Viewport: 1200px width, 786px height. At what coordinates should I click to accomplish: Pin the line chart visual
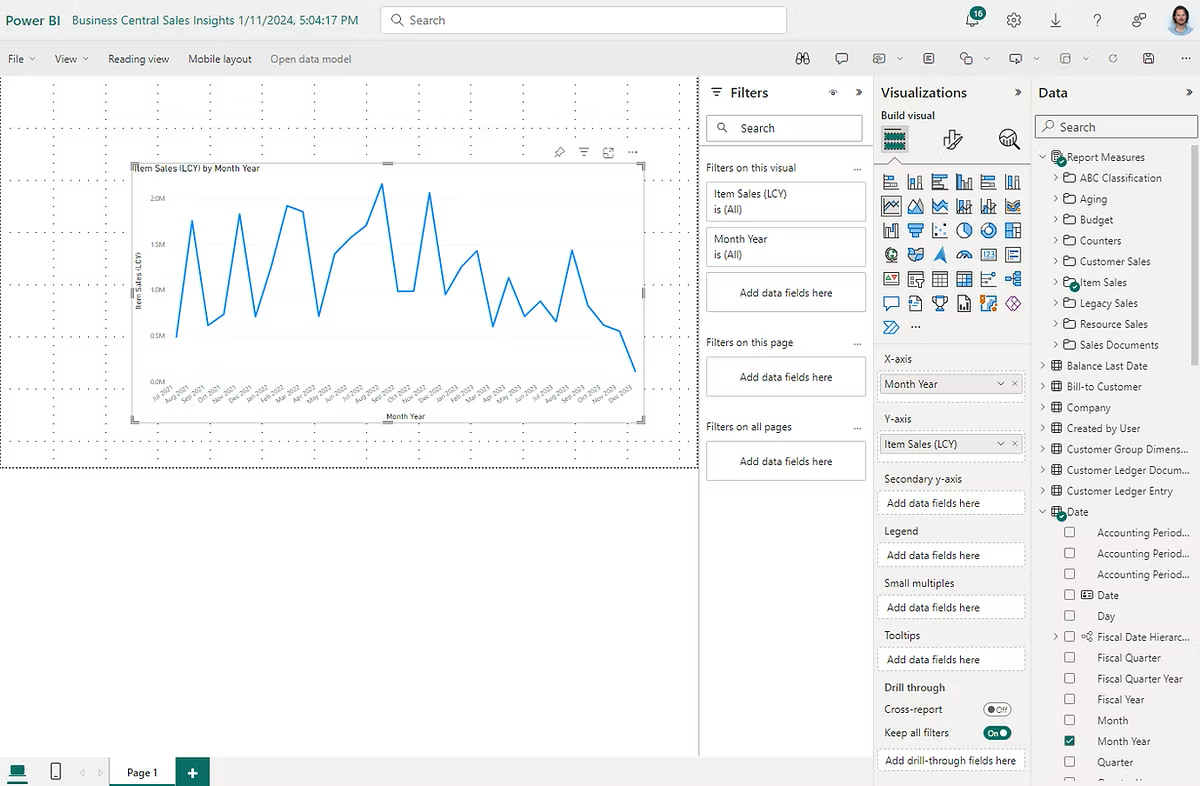pos(560,152)
